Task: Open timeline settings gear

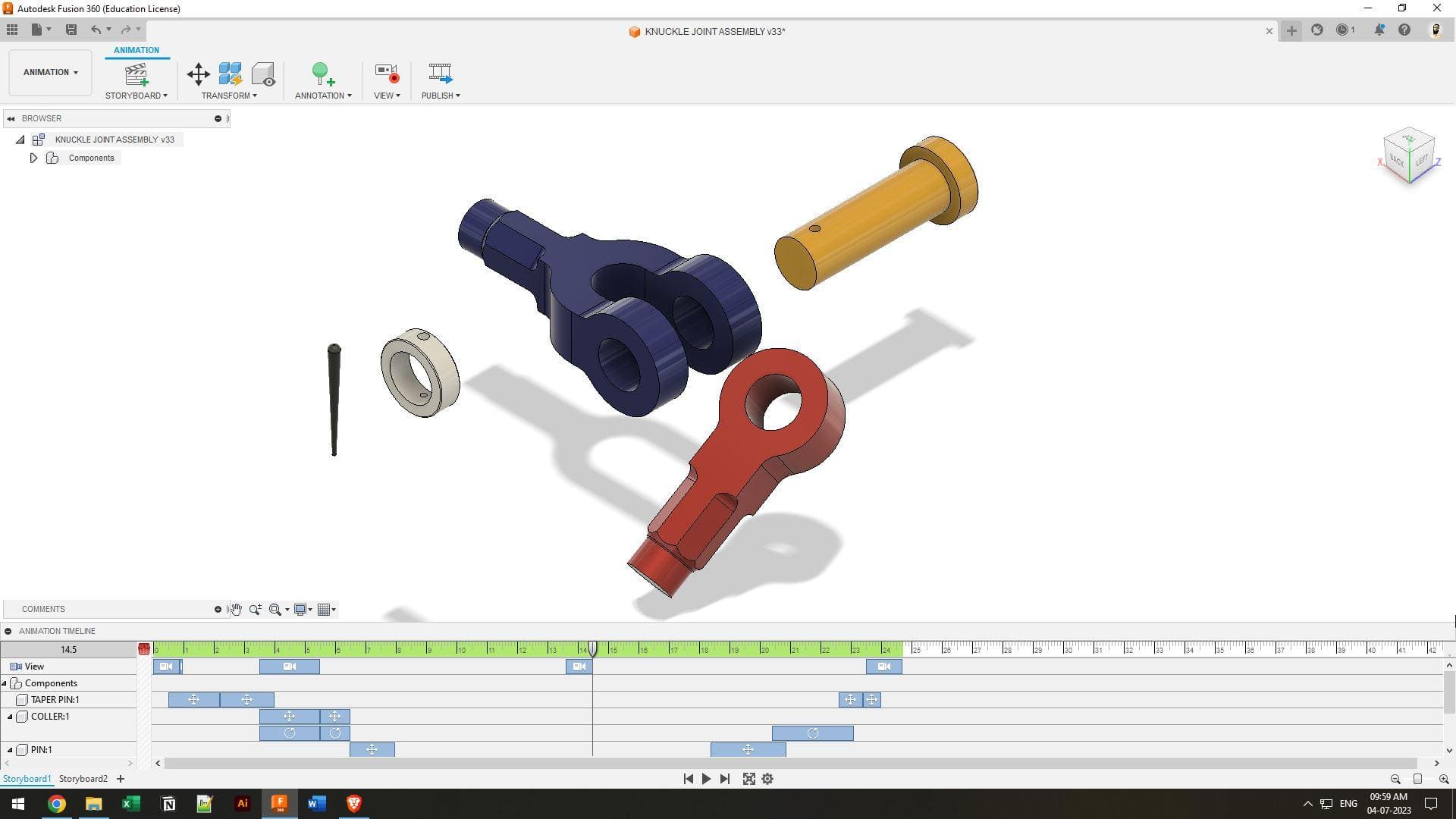Action: coord(767,779)
